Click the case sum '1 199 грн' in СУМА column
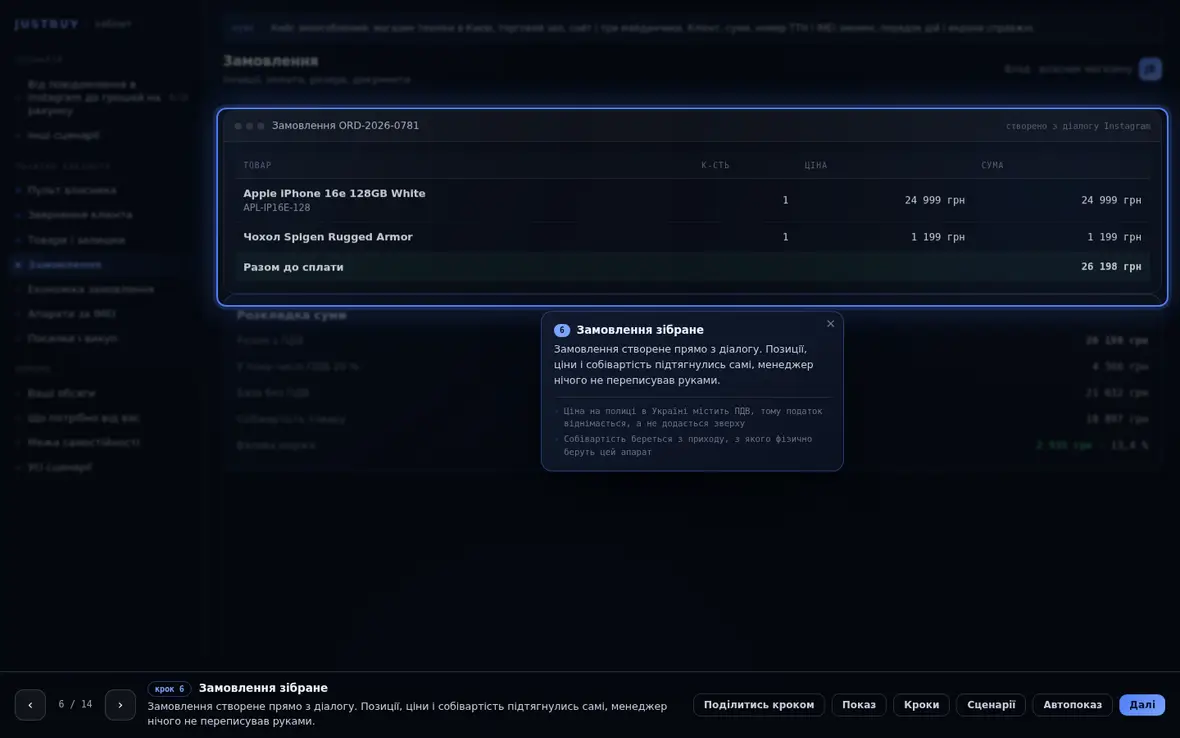Viewport: 1180px width, 738px height. point(1114,237)
